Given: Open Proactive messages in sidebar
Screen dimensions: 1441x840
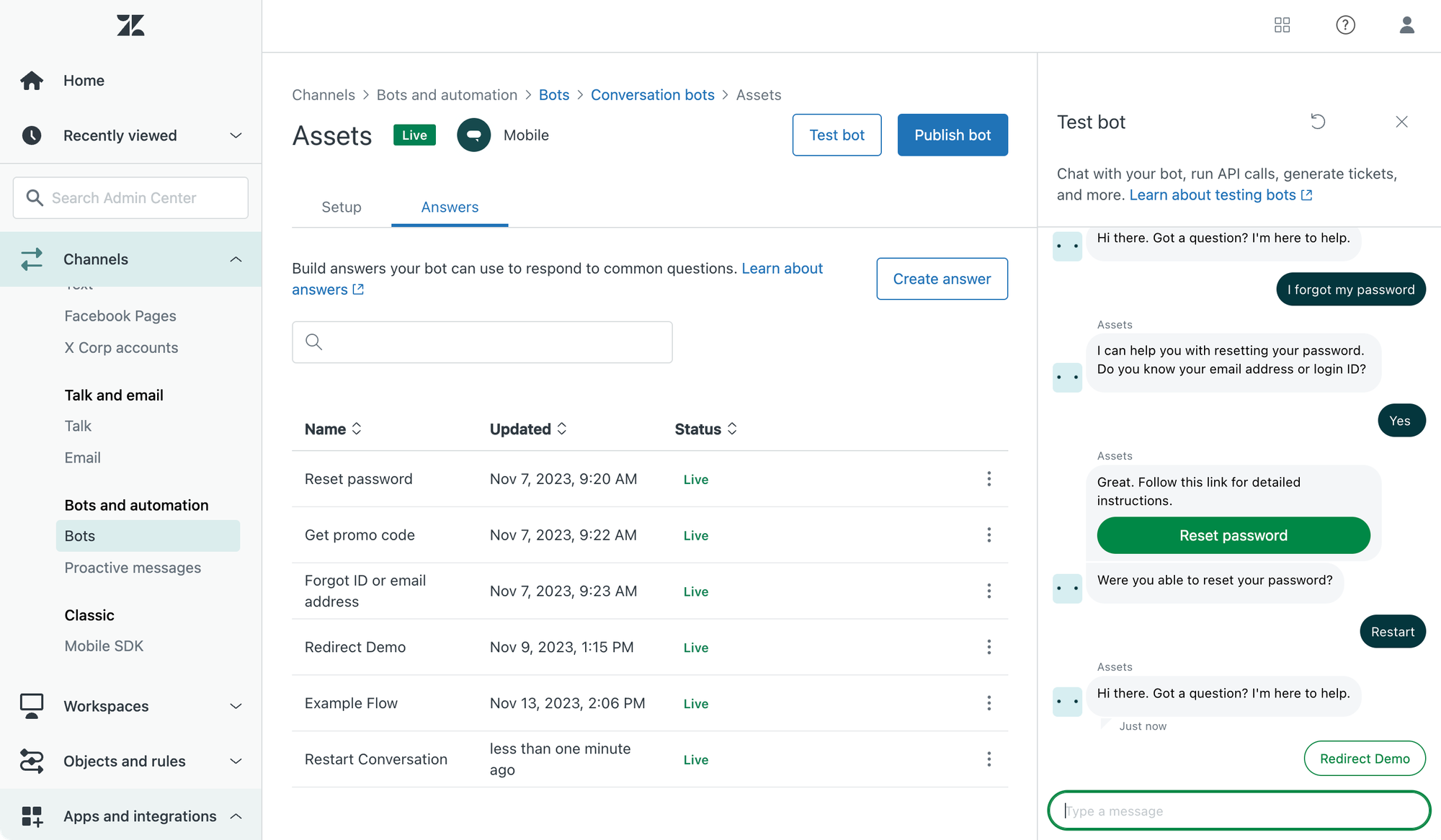Looking at the screenshot, I should [133, 568].
